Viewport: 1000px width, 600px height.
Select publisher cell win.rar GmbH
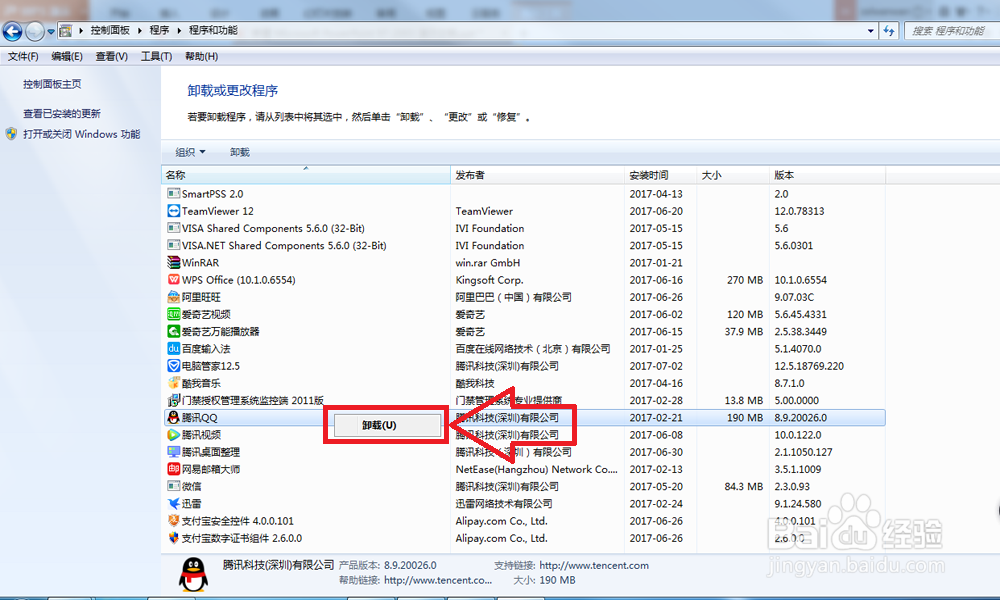[x=488, y=263]
